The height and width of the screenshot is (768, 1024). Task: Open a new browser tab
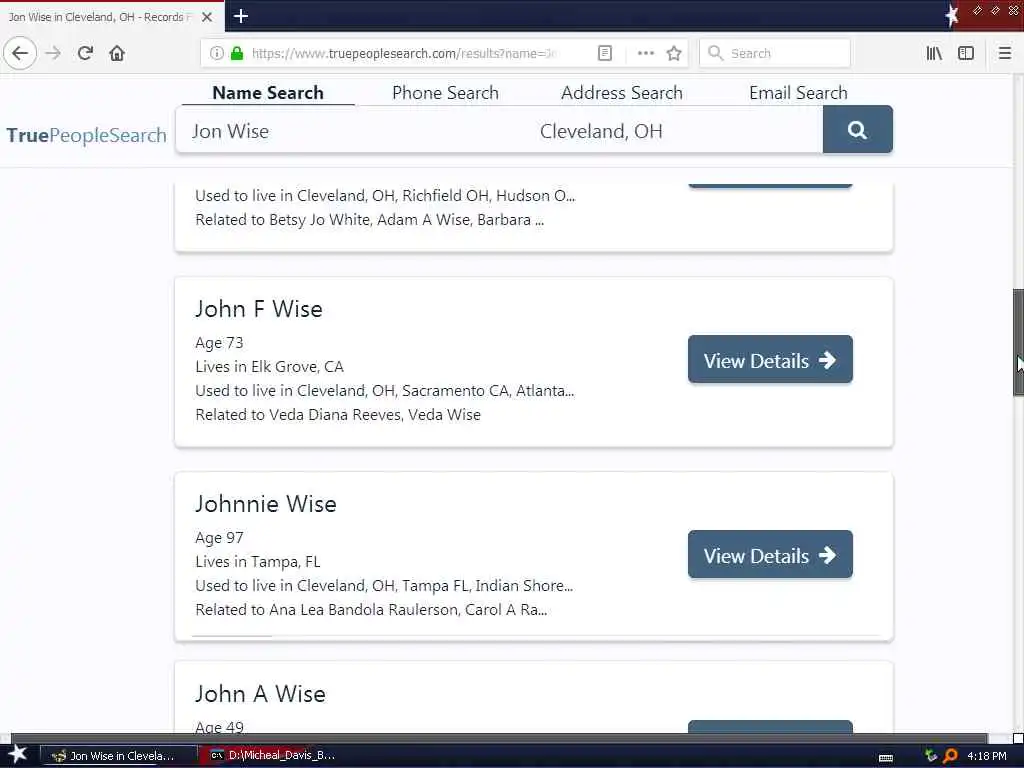[240, 16]
